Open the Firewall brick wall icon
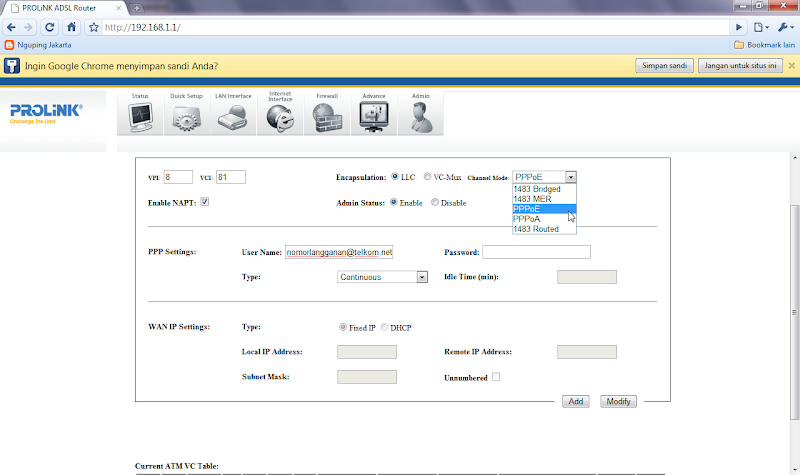This screenshot has width=800, height=475. point(327,118)
